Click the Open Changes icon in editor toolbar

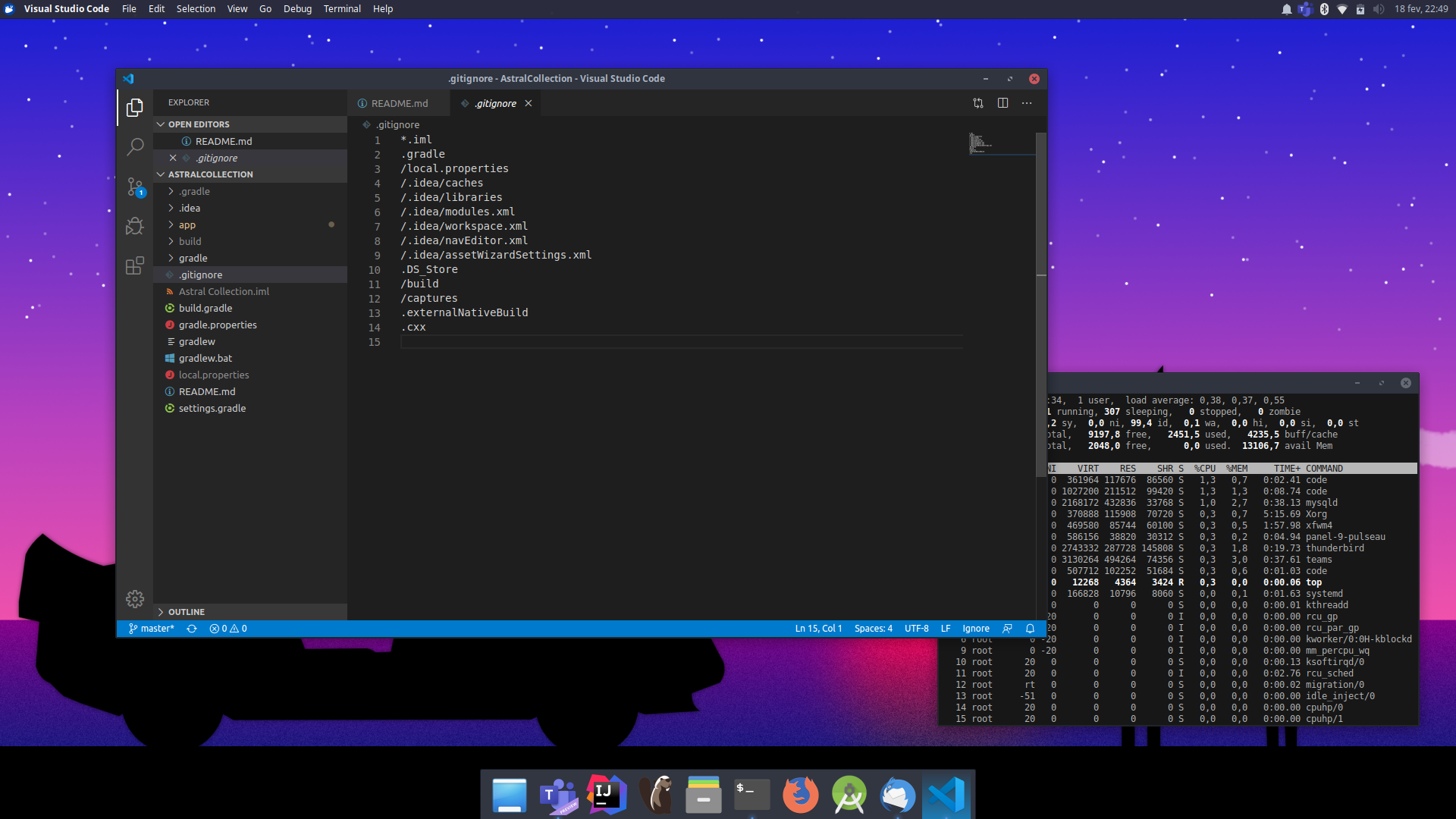pyautogui.click(x=978, y=103)
